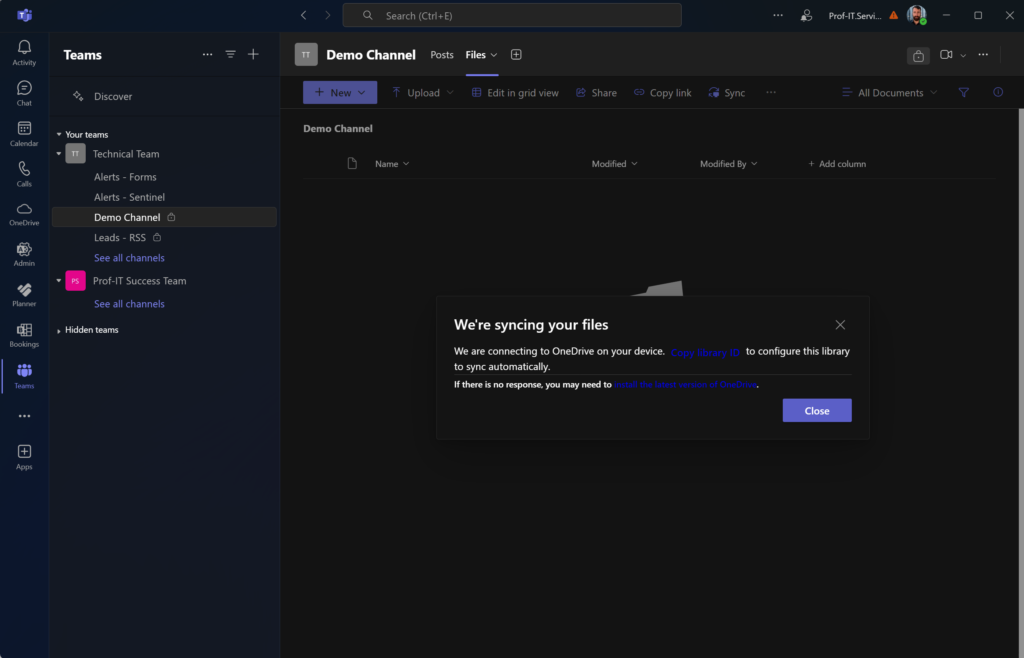Open the Activity feed in sidebar

(24, 52)
